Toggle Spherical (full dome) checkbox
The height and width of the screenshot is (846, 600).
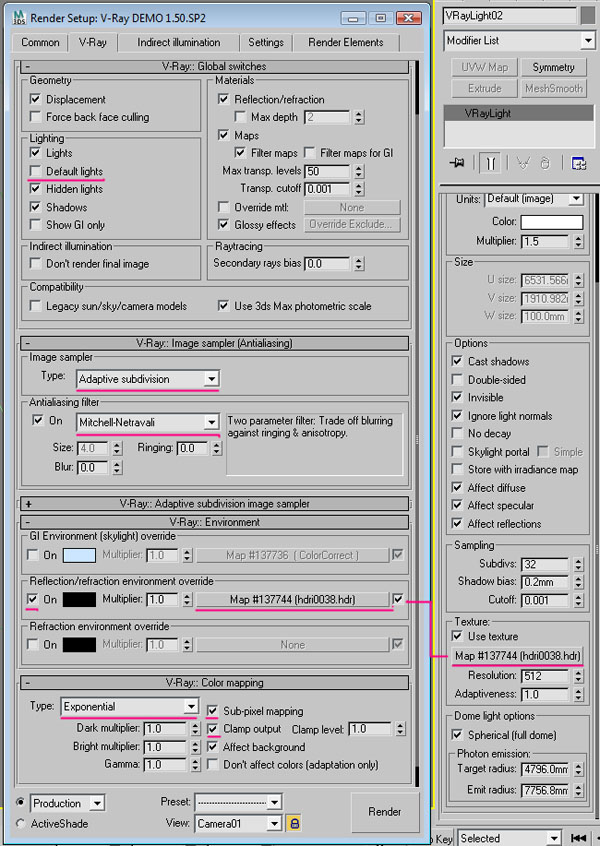pyautogui.click(x=457, y=734)
